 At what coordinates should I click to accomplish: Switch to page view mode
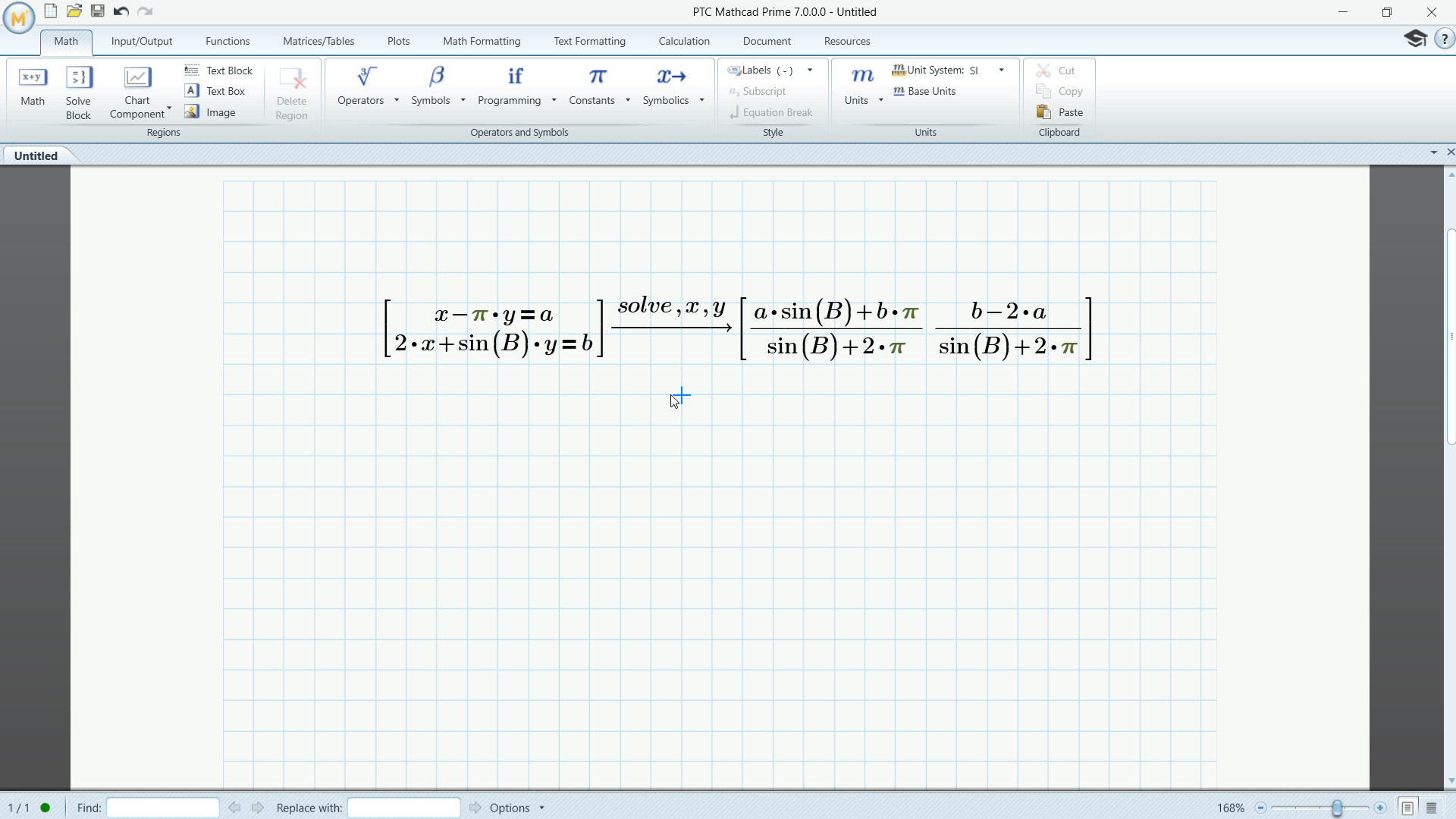pos(1407,808)
